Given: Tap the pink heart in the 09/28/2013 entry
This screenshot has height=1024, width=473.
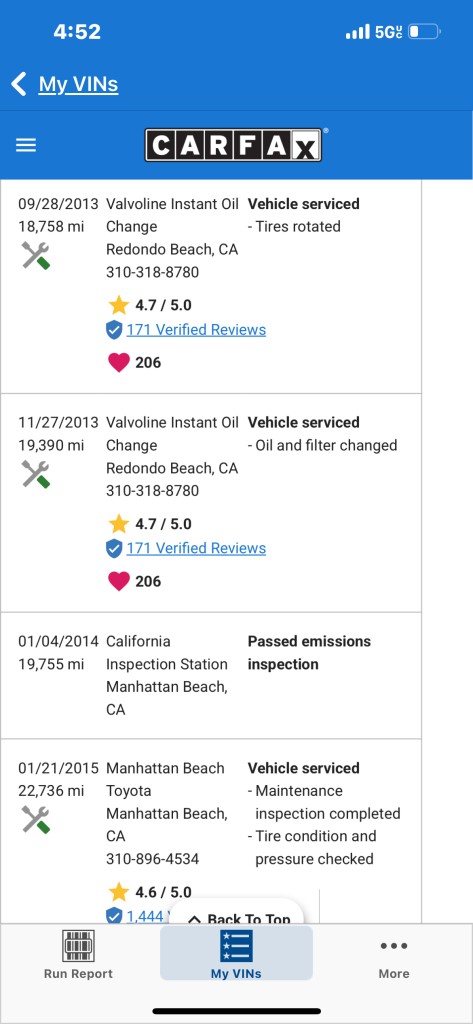Looking at the screenshot, I should pos(118,362).
